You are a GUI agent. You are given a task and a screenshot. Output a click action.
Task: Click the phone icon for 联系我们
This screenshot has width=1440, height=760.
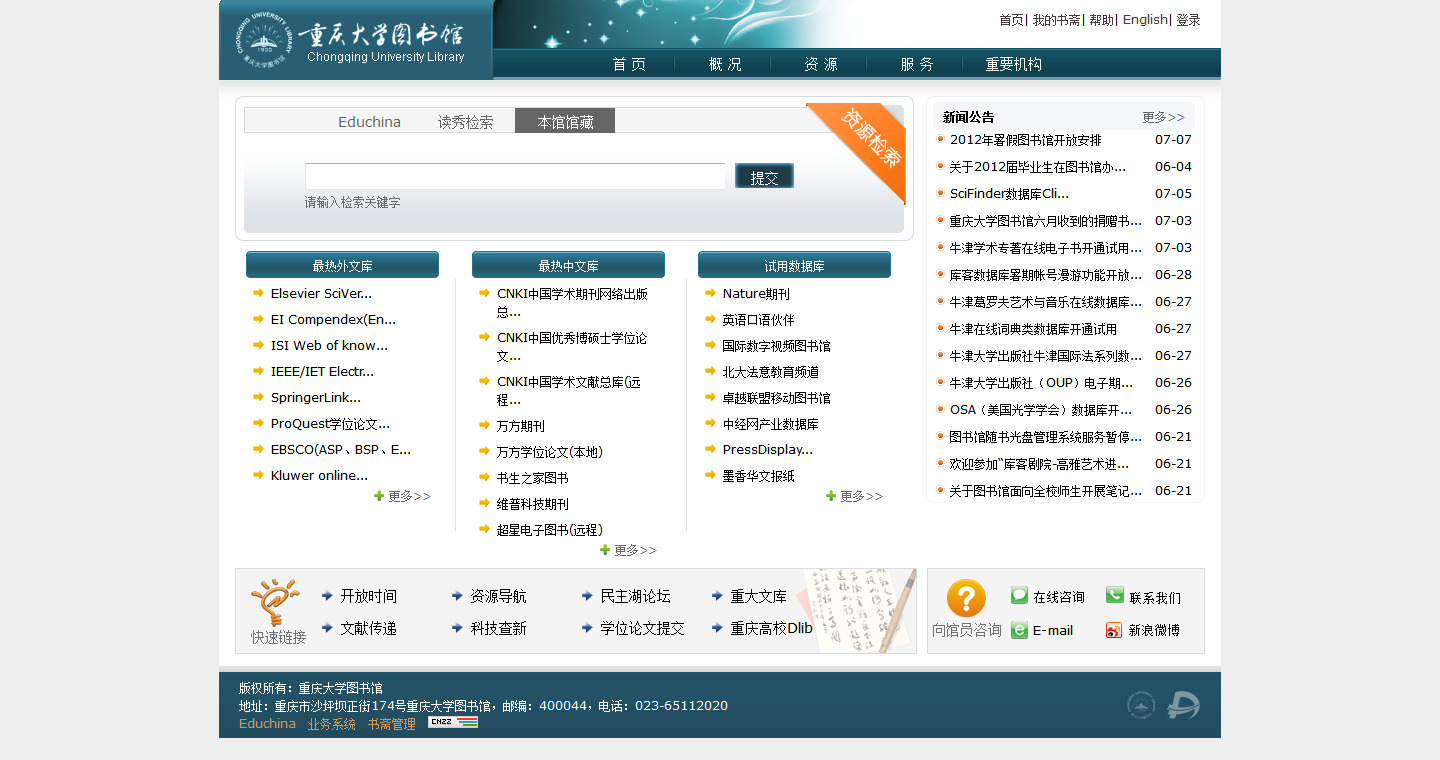point(1115,596)
